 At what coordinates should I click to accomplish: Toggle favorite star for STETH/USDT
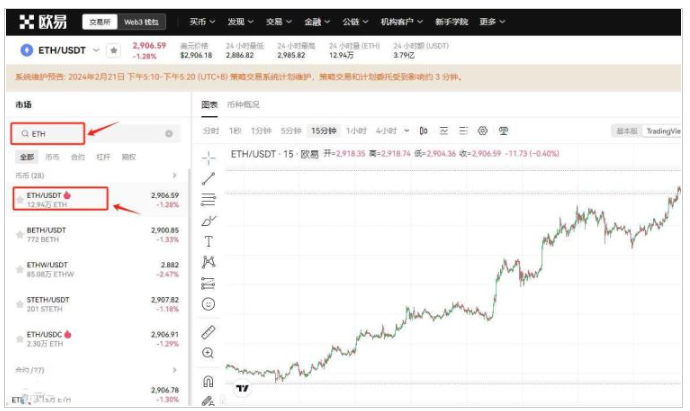19,304
